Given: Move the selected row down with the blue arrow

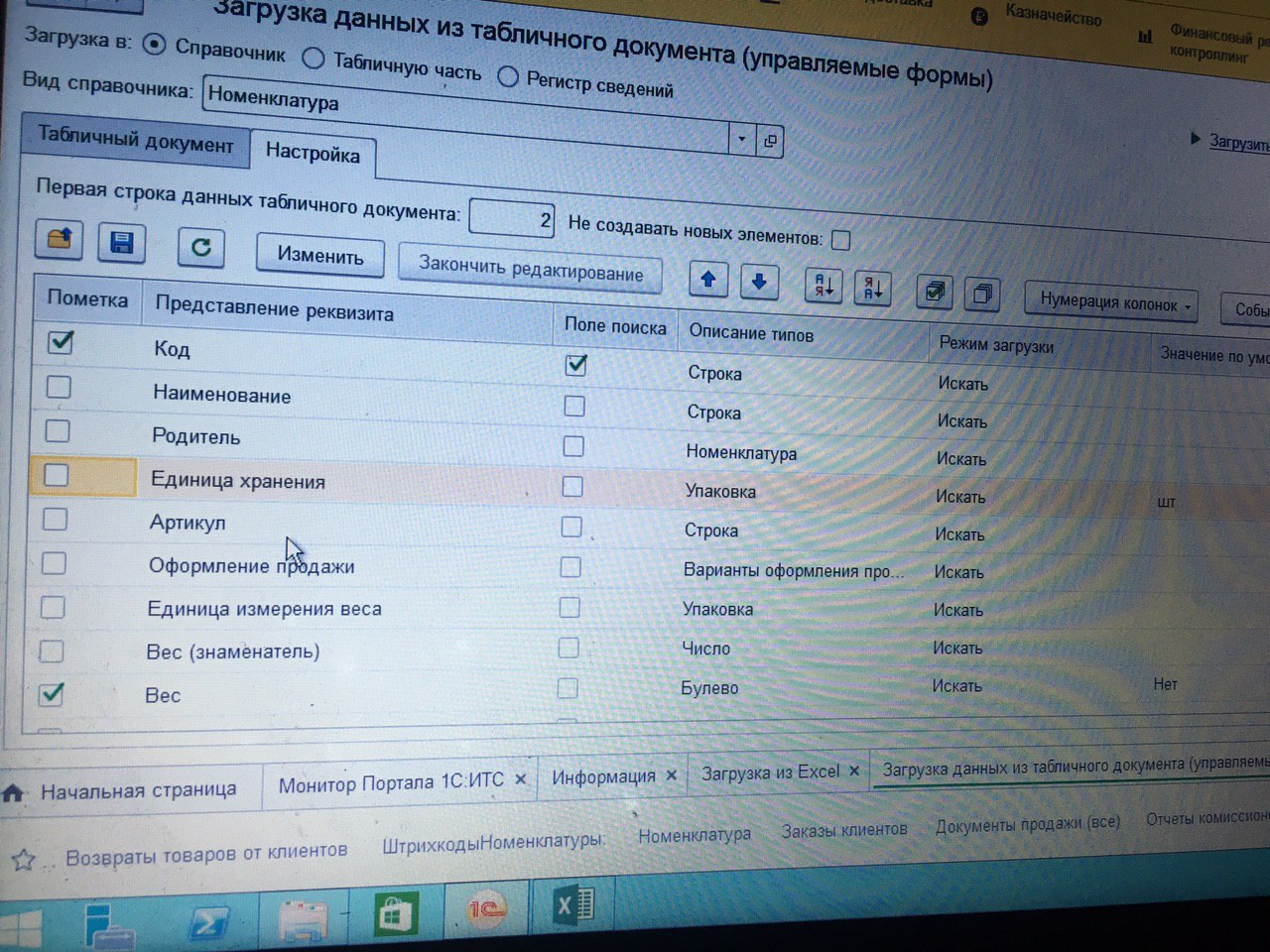Looking at the screenshot, I should tap(759, 282).
